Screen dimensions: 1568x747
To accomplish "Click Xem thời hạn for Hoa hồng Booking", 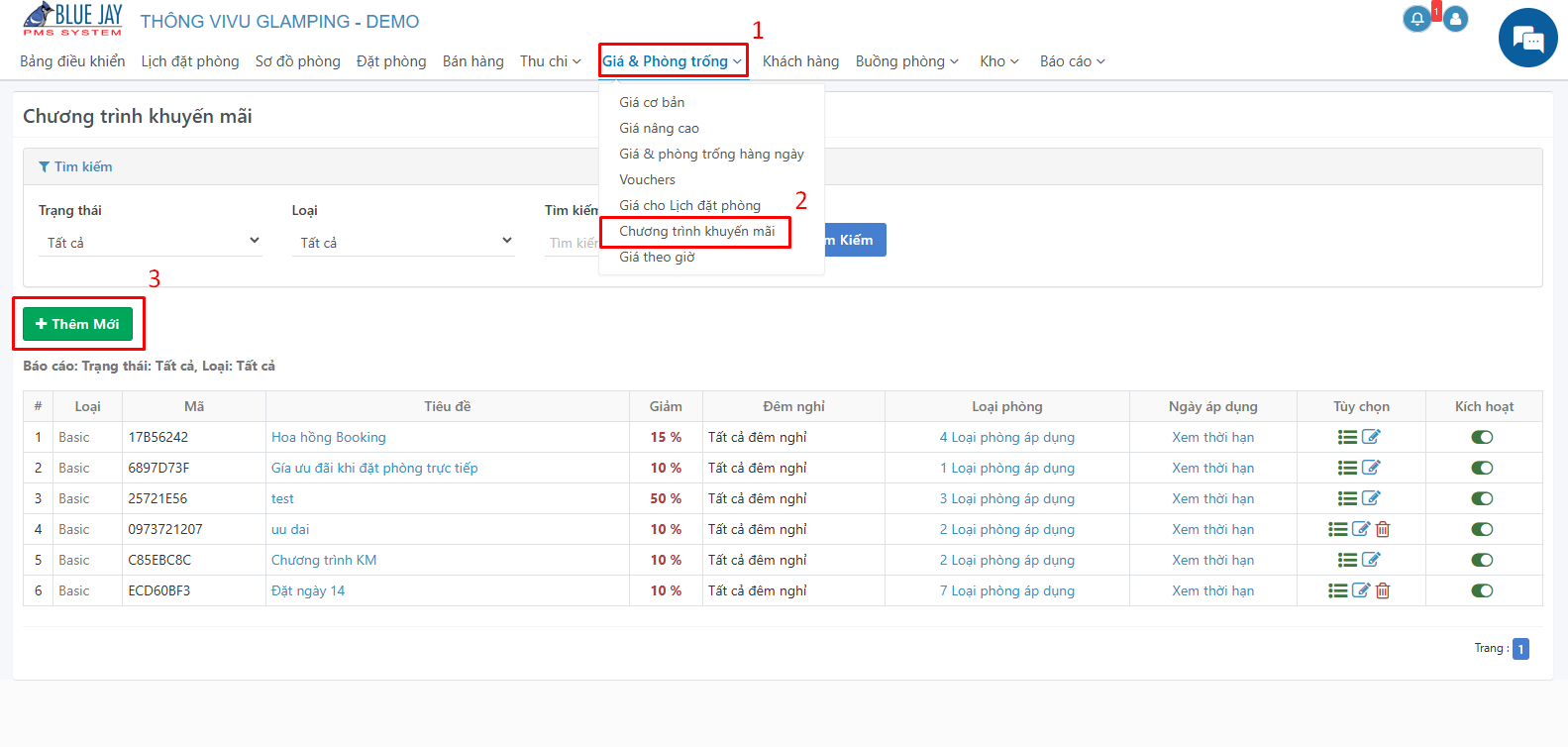I will pyautogui.click(x=1213, y=437).
